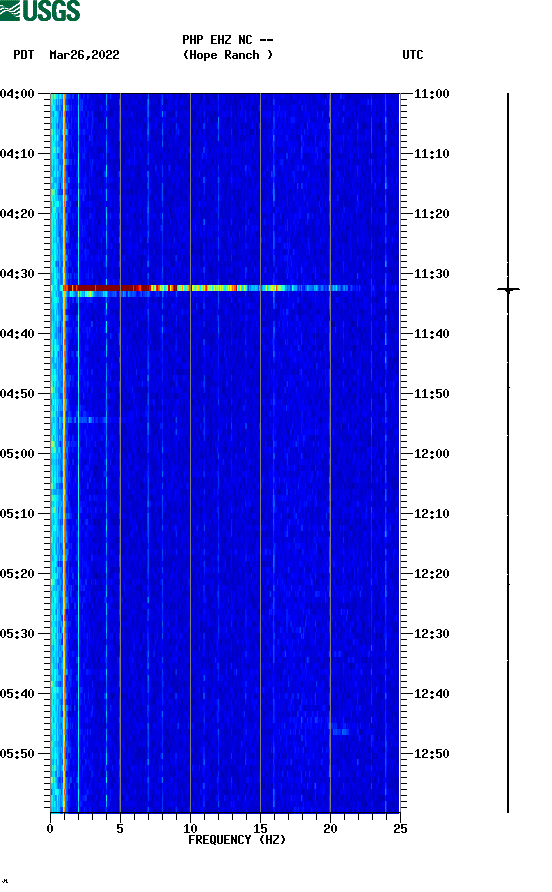Viewport: 552px width, 892px height.
Task: Click the '15' Hz frequency axis label
Action: [x=260, y=829]
